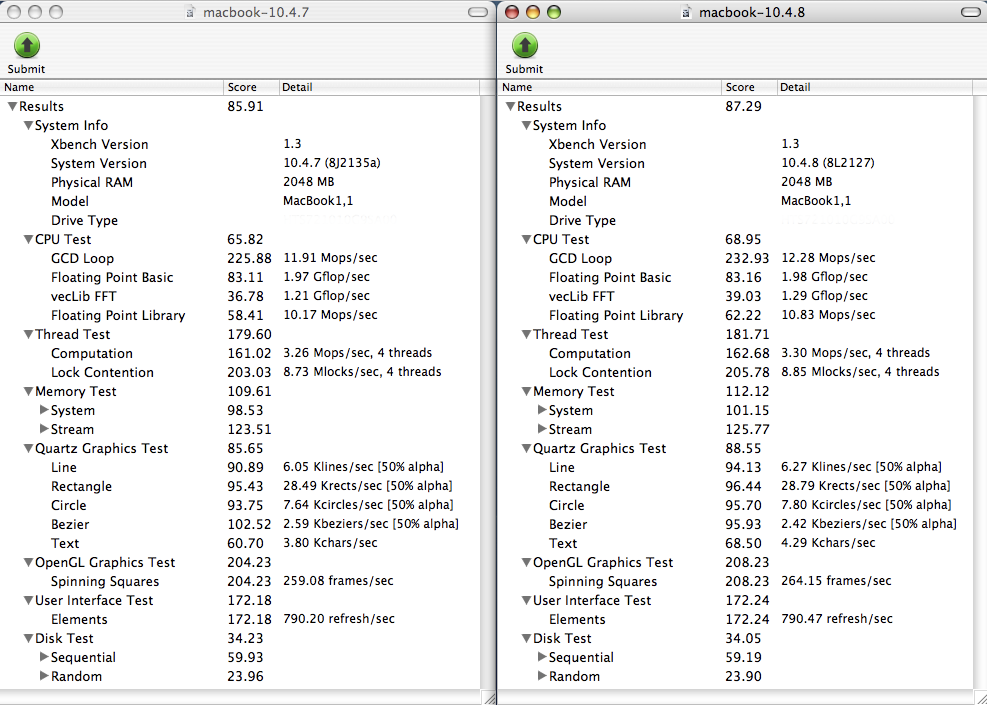Close the macbook-10.4.8 window with red button
Viewport: 987px width, 705px height.
(512, 12)
